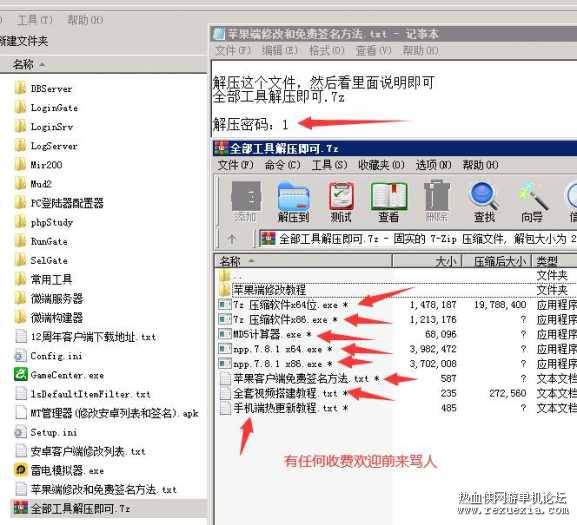Open the 向导 (Wizard) wand icon
Image resolution: width=577 pixels, height=525 pixels.
click(532, 202)
